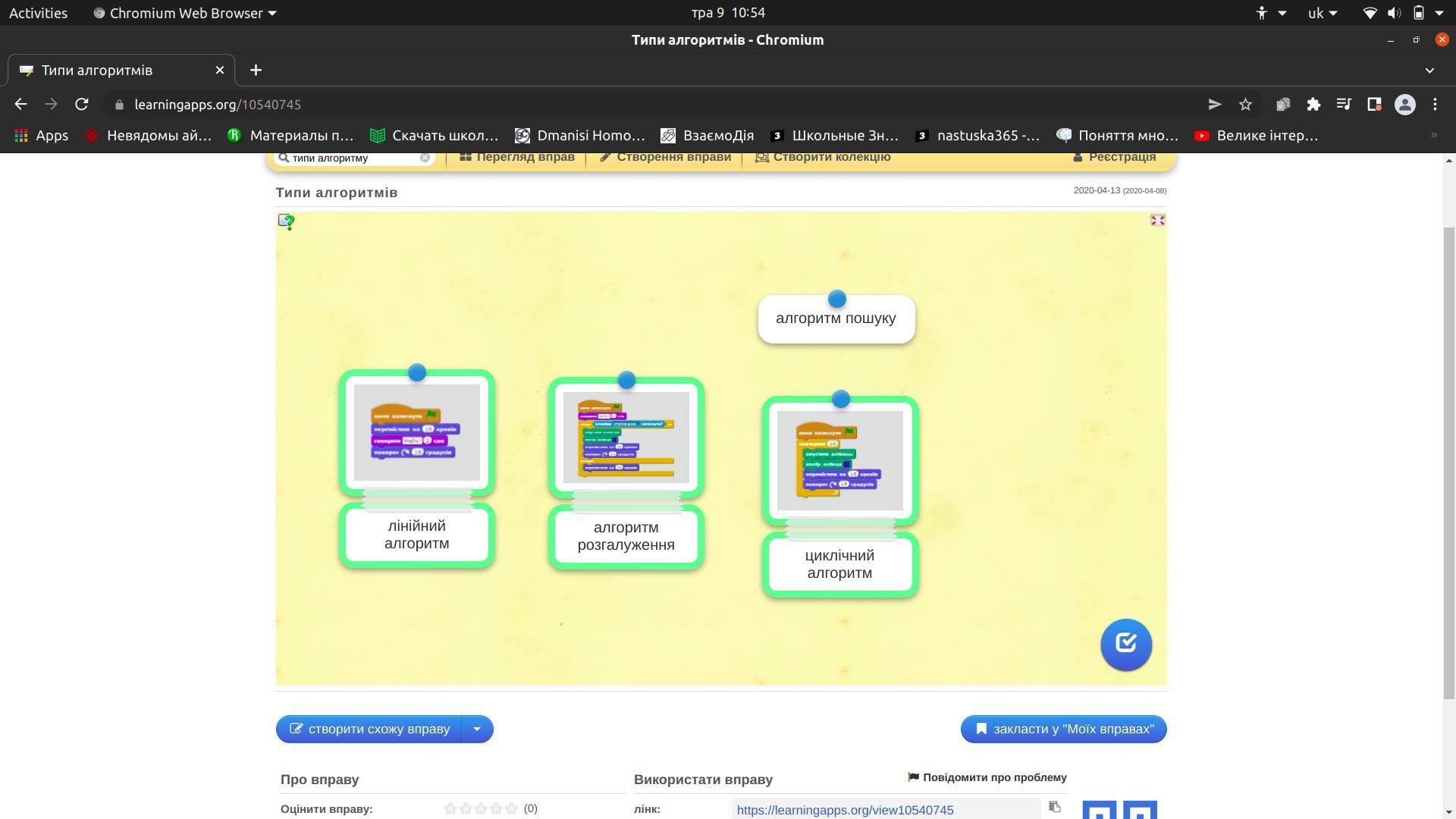Click the copy link icon
Viewport: 1456px width, 819px height.
click(1054, 807)
